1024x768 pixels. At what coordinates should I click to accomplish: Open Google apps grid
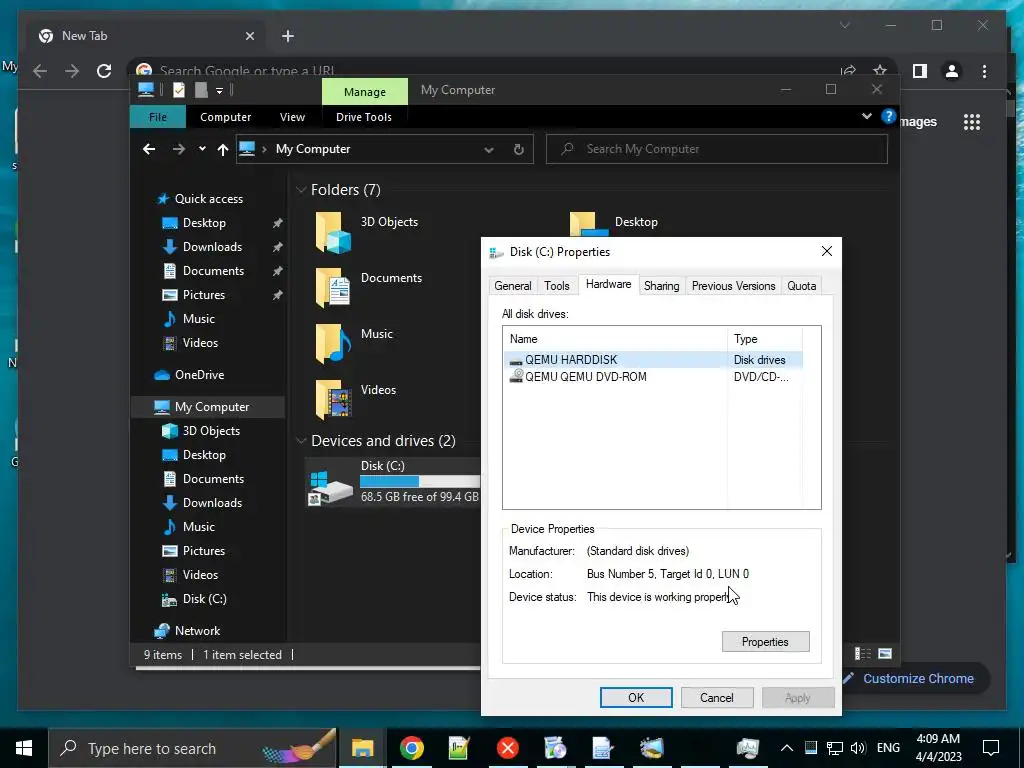(972, 122)
